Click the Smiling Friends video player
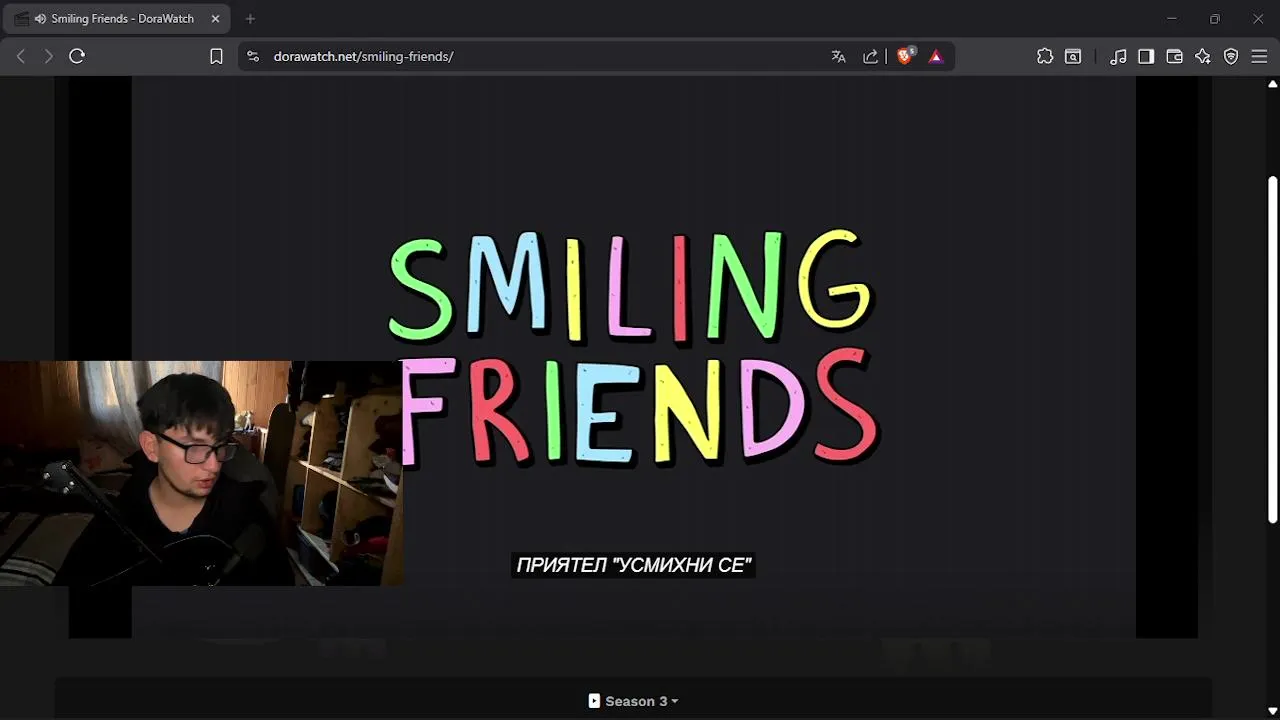The image size is (1280, 720). (x=633, y=356)
